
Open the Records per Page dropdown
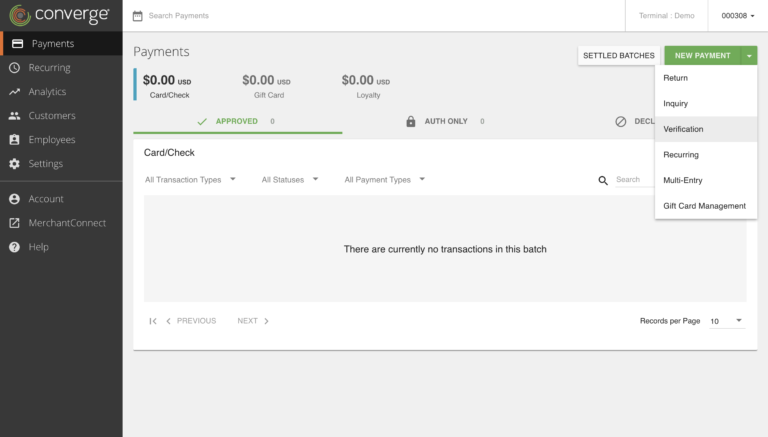click(x=727, y=321)
